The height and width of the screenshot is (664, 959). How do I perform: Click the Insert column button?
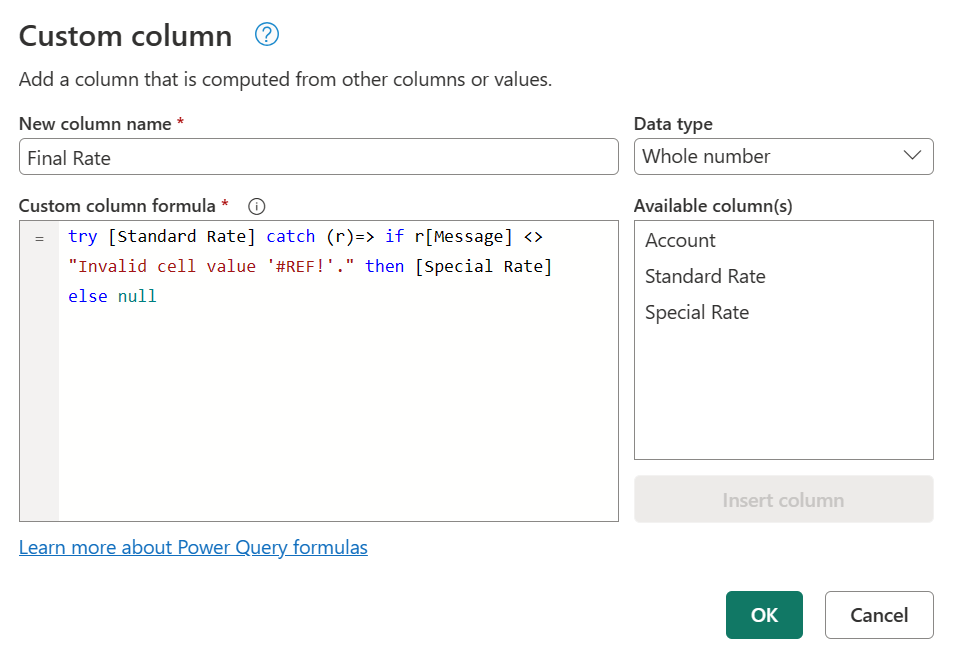[x=783, y=498]
